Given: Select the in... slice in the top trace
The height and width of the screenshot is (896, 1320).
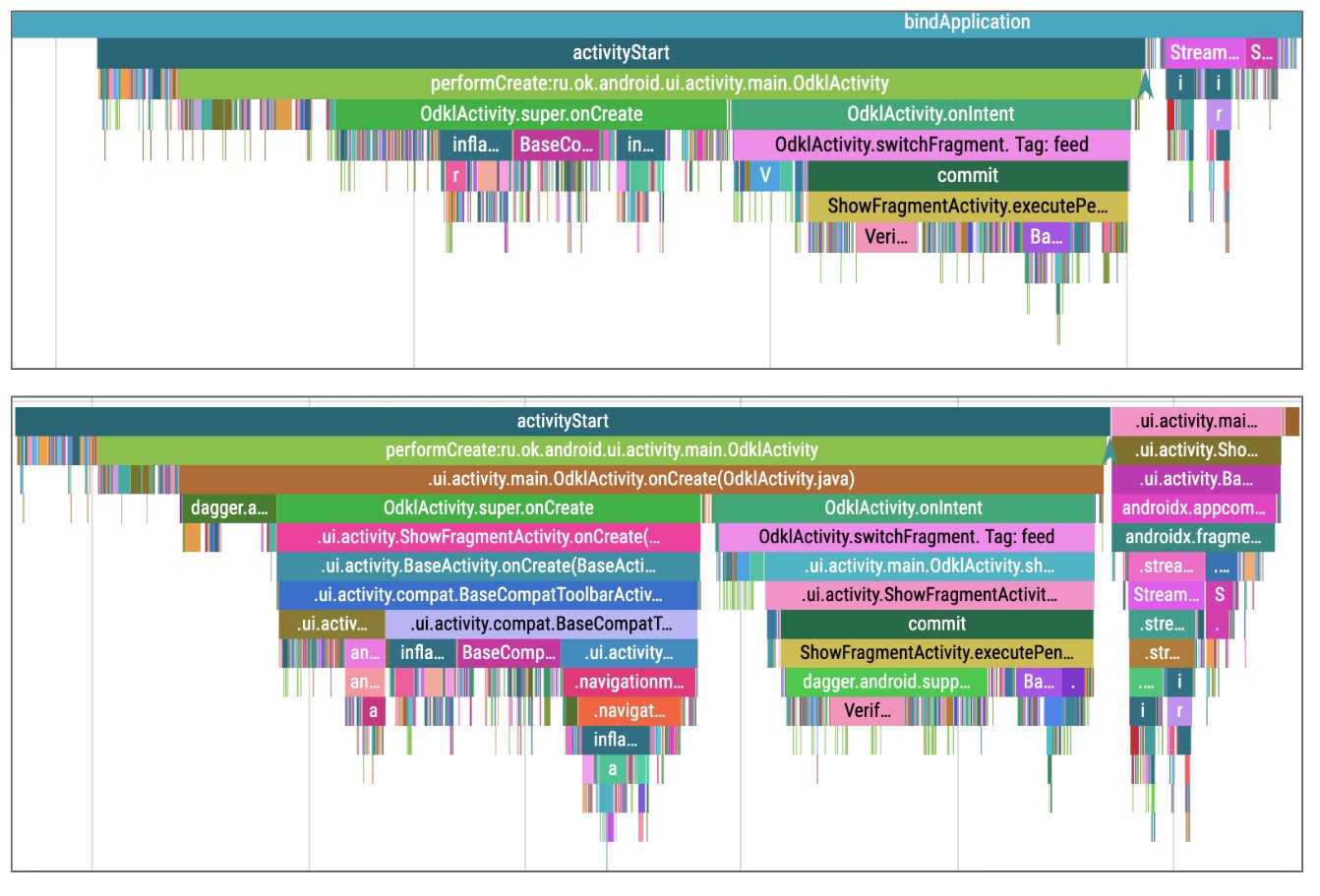Looking at the screenshot, I should tap(640, 145).
